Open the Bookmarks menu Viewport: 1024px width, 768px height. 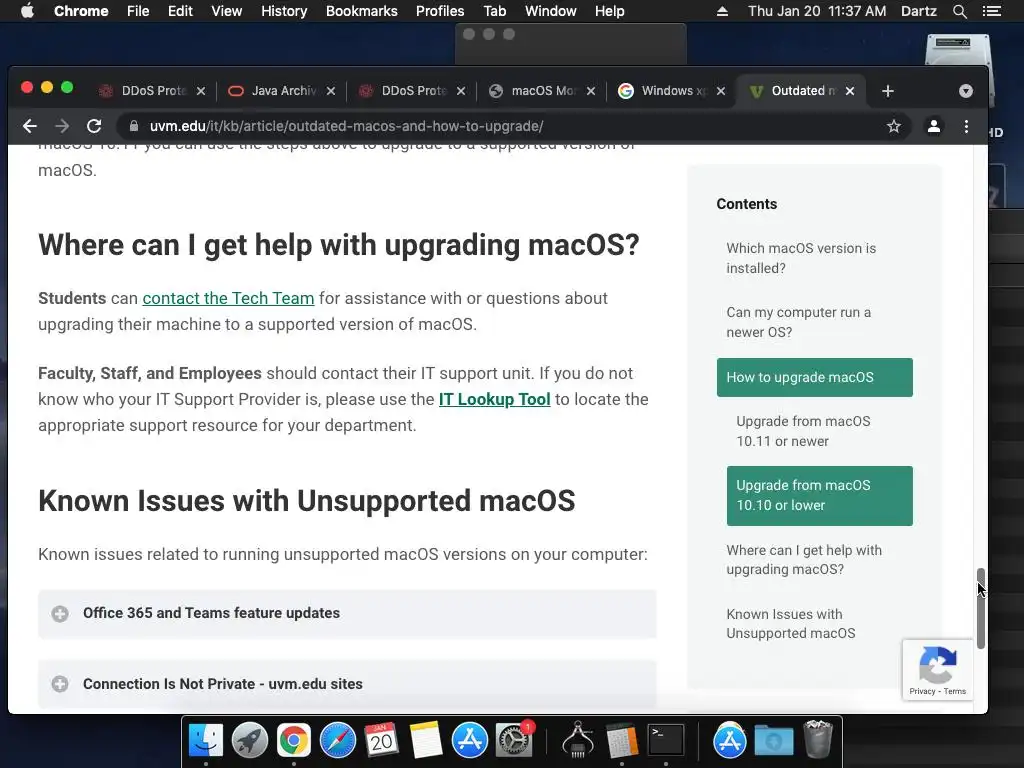pos(362,11)
